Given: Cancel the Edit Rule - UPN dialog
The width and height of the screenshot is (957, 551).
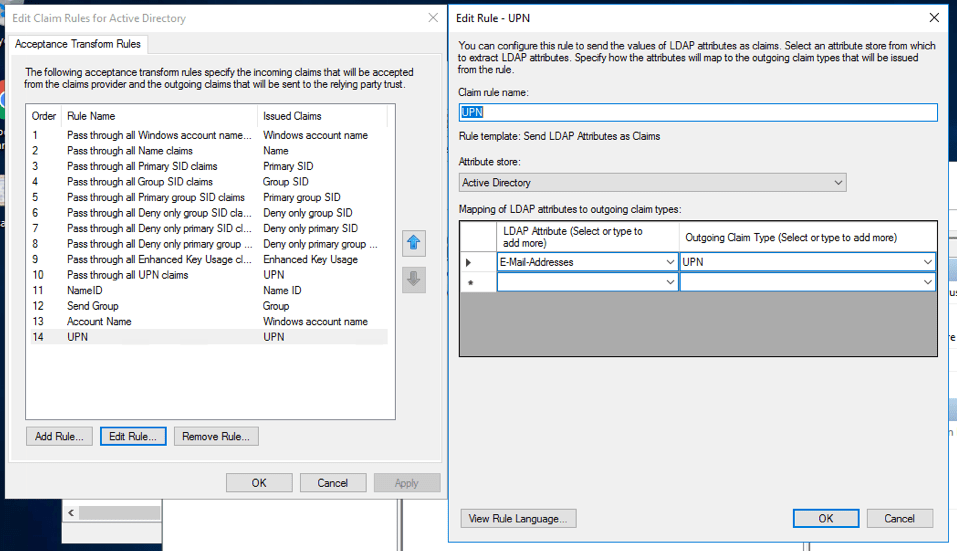Looking at the screenshot, I should click(899, 518).
